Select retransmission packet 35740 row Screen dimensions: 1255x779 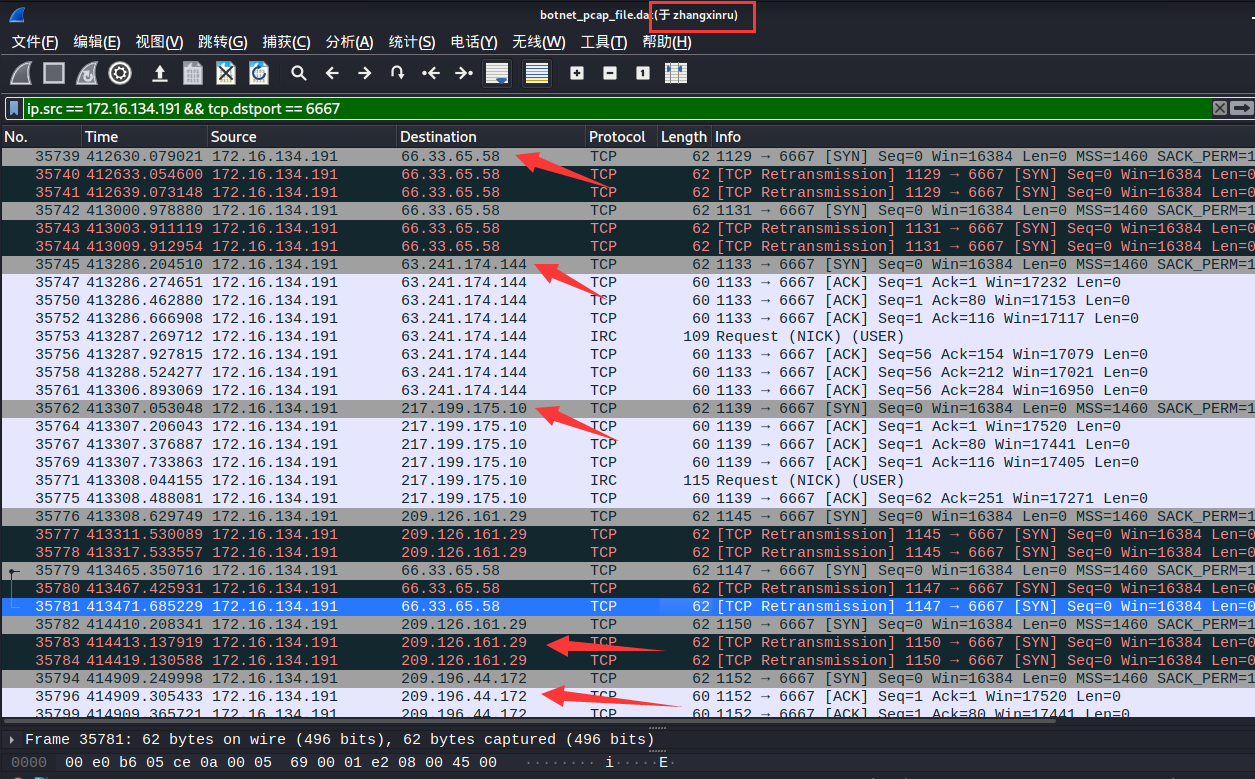[x=627, y=174]
